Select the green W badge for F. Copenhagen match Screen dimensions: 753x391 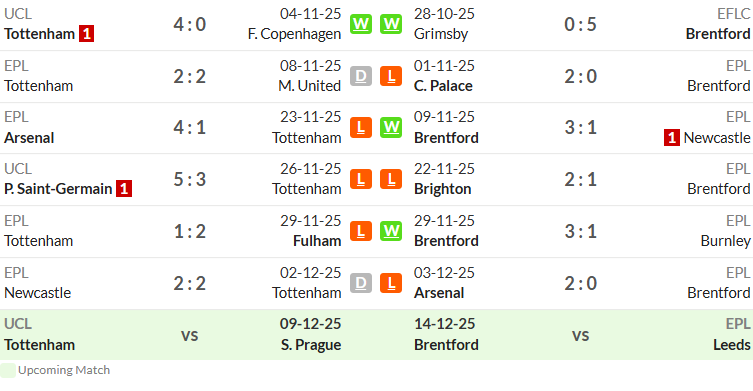(361, 24)
